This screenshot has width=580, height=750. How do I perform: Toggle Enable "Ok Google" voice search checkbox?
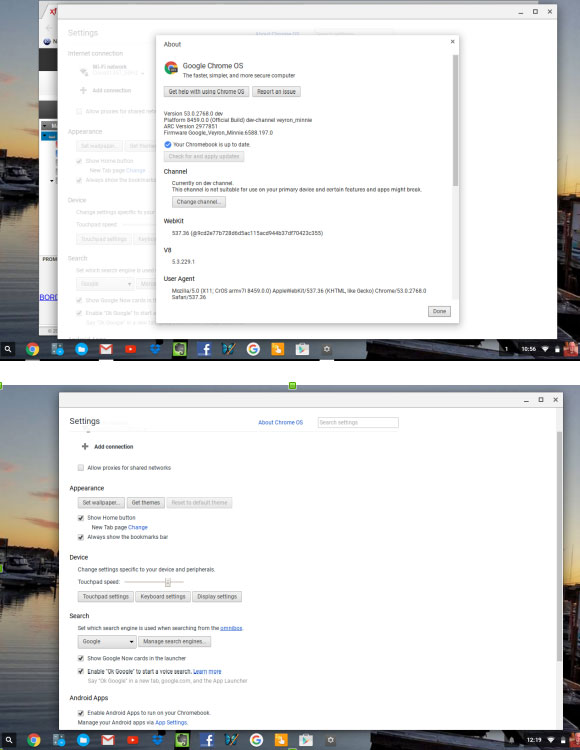[81, 672]
